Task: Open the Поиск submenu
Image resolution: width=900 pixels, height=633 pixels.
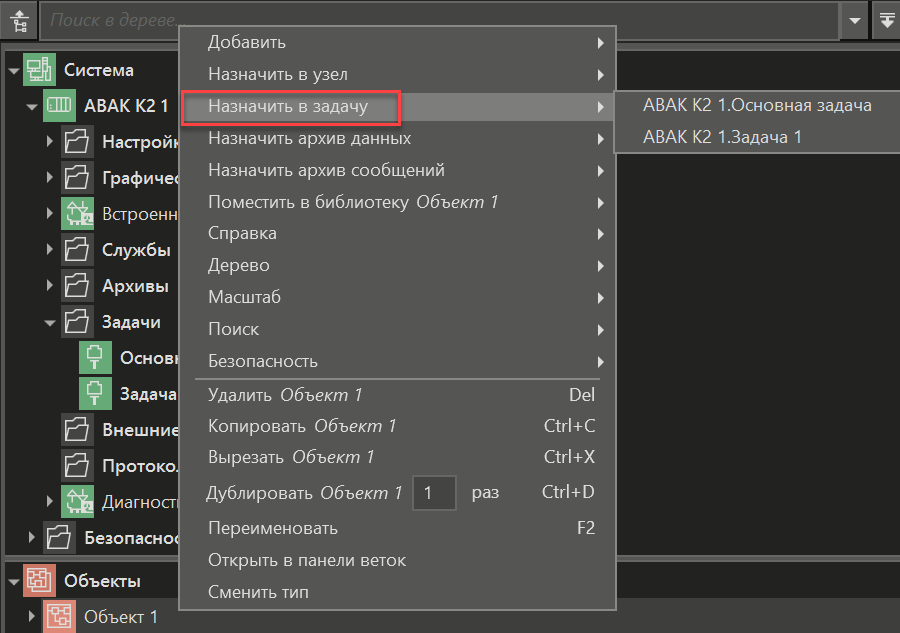Action: pos(397,329)
